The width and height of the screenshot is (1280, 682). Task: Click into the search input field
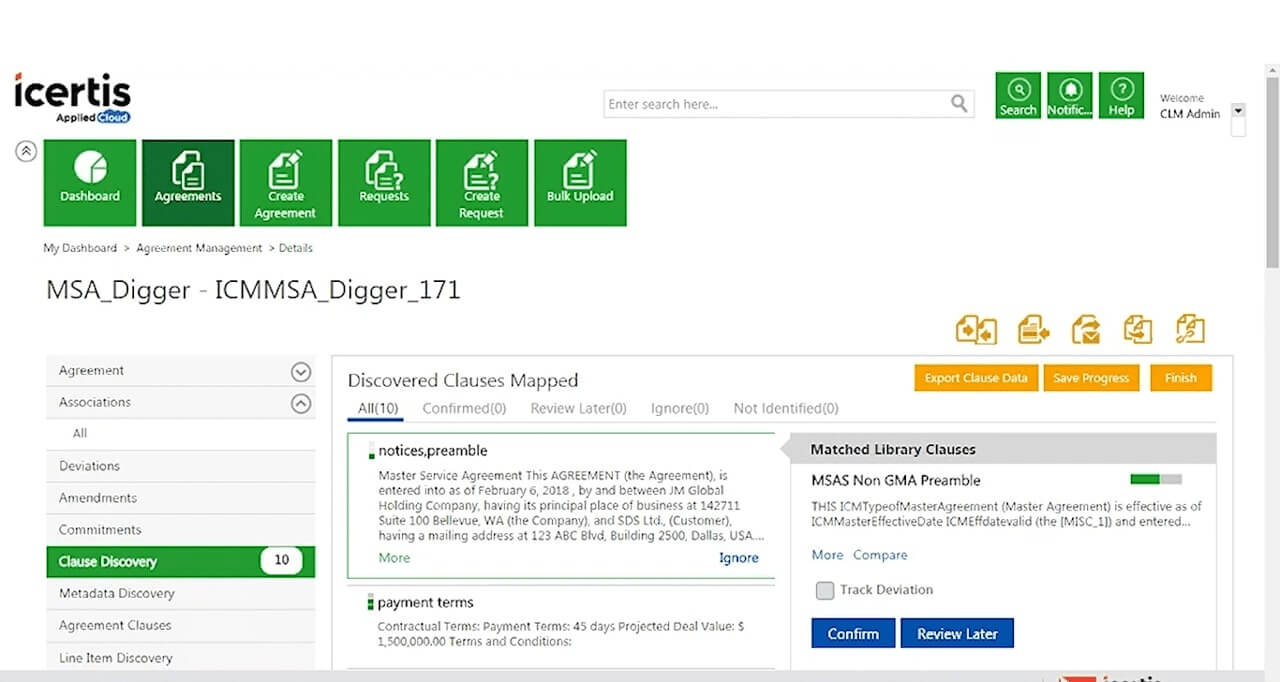point(778,104)
